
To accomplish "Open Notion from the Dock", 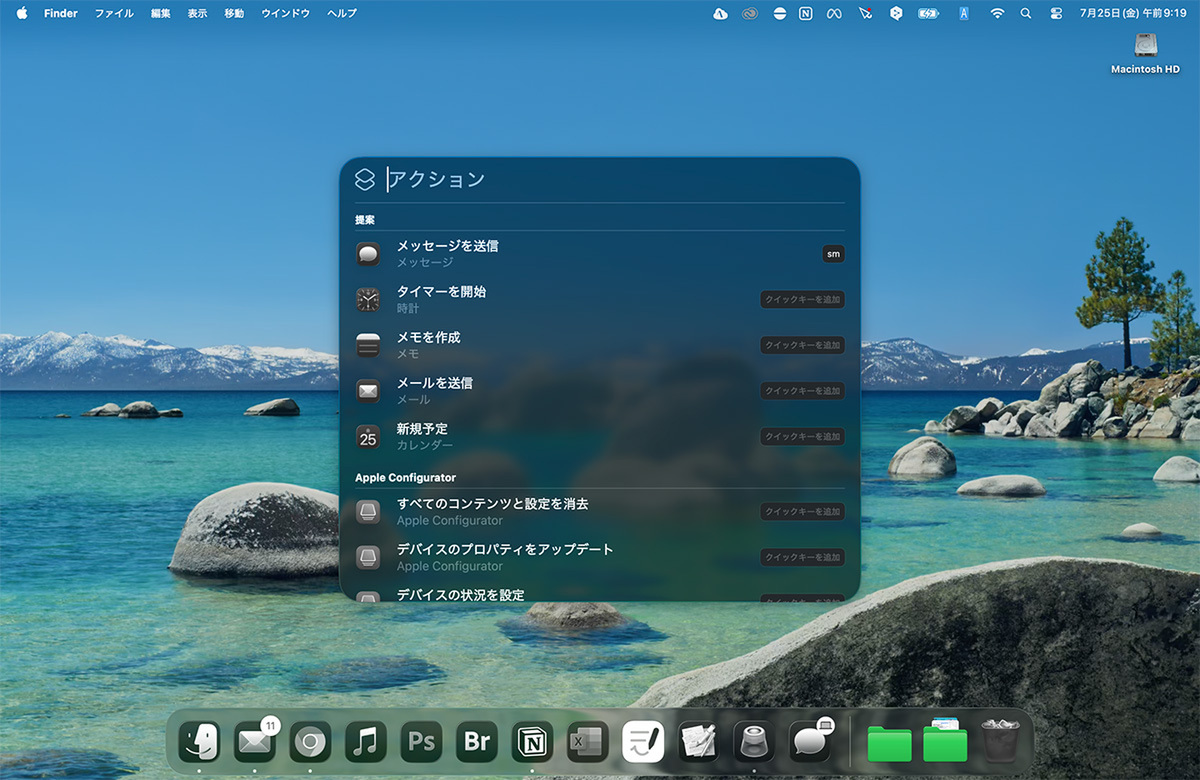I will [x=532, y=742].
